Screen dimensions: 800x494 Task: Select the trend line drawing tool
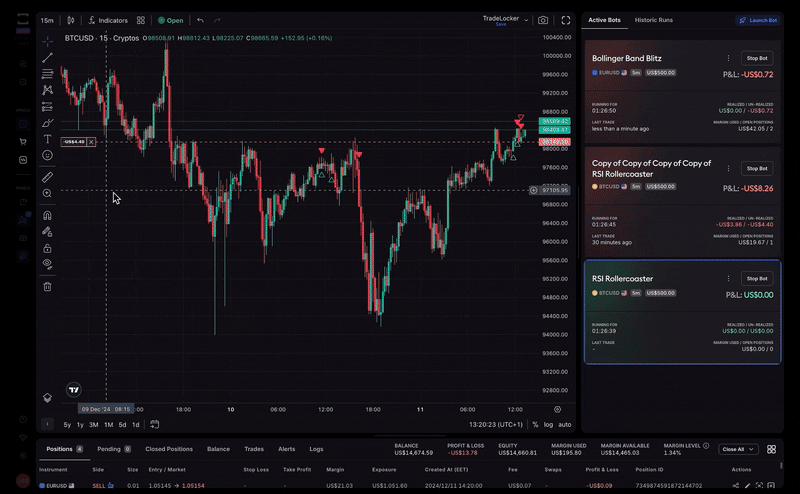tap(47, 58)
